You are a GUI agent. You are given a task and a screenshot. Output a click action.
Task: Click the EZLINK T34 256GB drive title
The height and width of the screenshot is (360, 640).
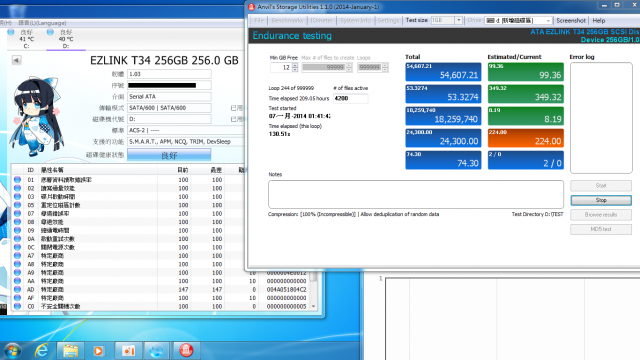[x=164, y=60]
